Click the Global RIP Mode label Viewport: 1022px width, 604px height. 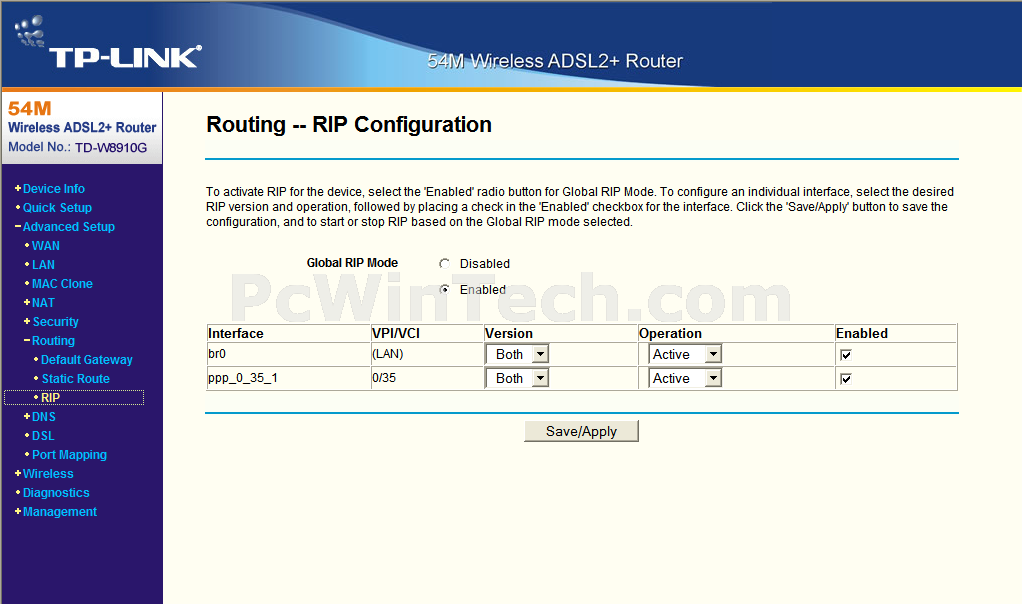click(352, 263)
